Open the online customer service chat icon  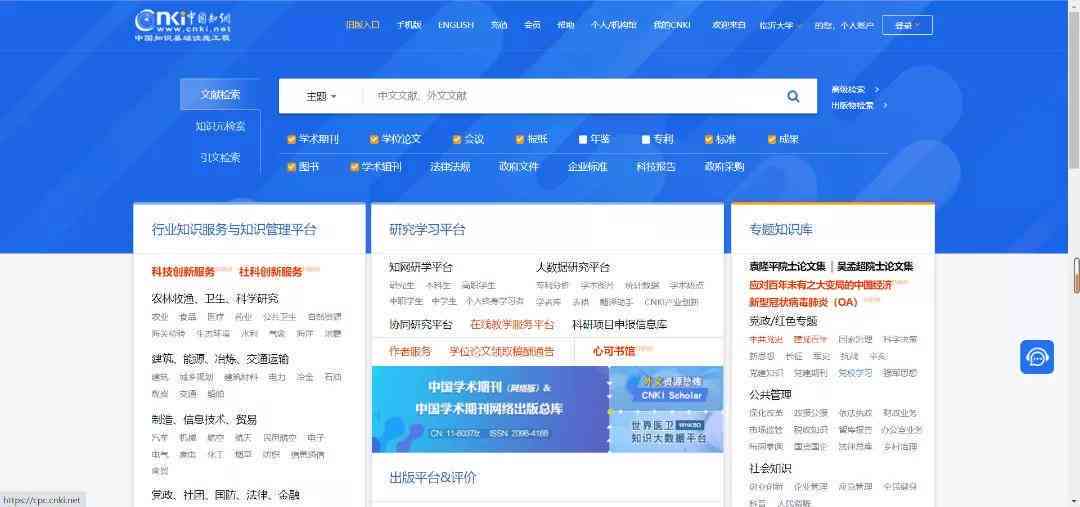coord(1037,357)
